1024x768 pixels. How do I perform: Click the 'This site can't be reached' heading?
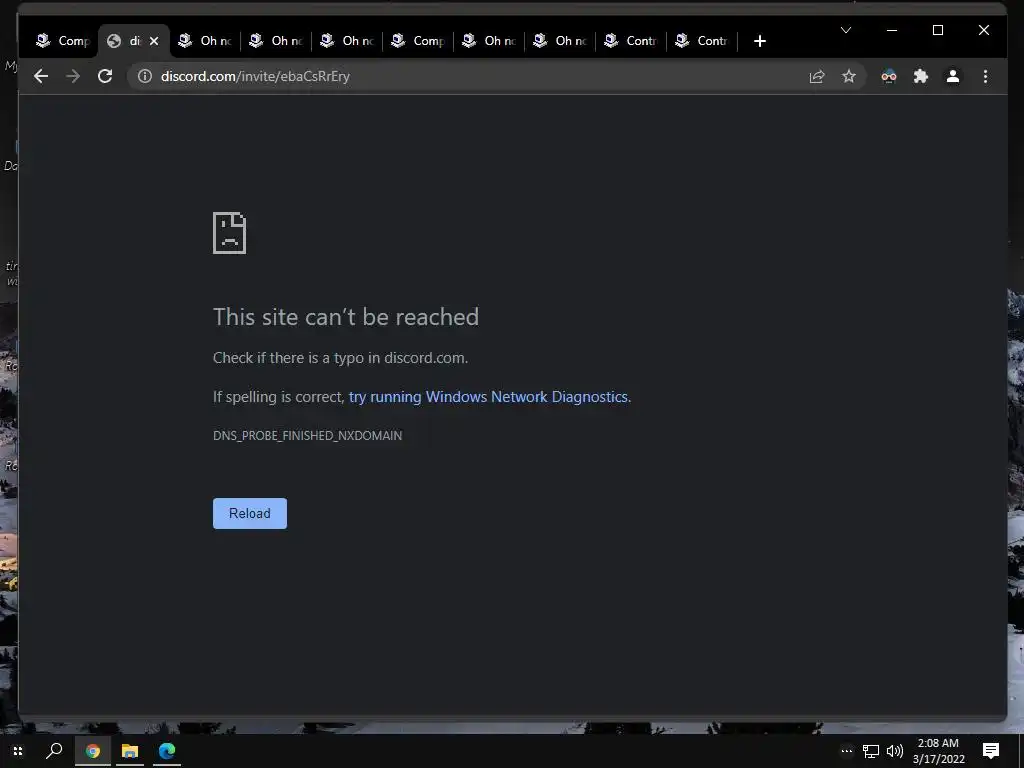click(x=345, y=317)
